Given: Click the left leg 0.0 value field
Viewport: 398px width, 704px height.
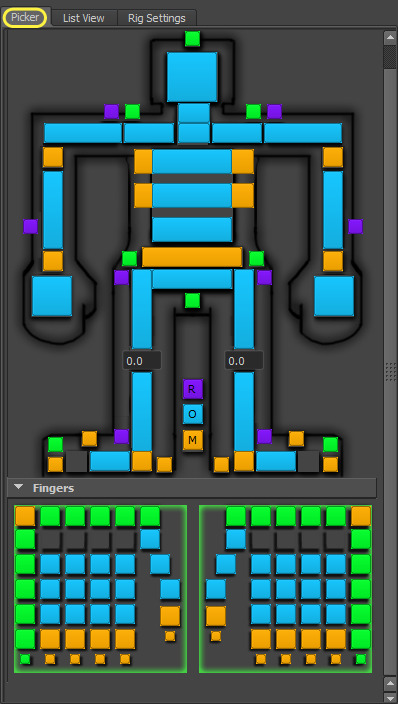Looking at the screenshot, I should point(142,361).
